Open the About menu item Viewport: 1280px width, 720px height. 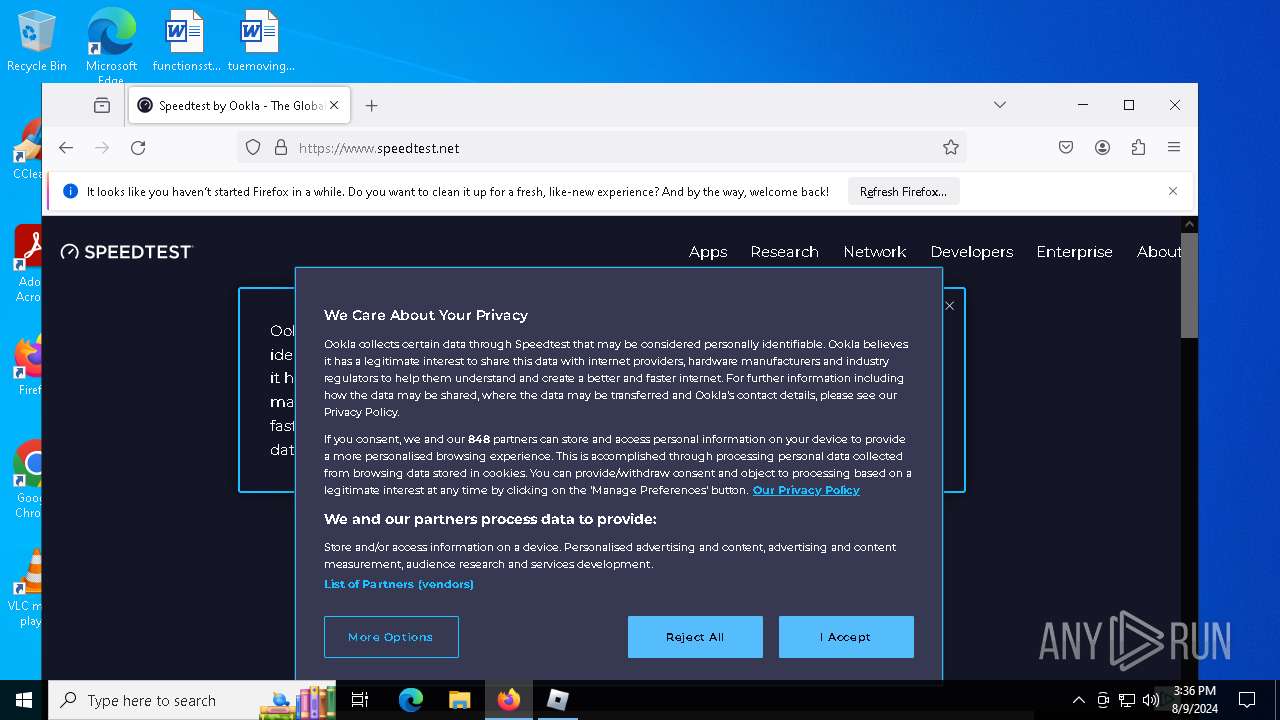point(1159,252)
